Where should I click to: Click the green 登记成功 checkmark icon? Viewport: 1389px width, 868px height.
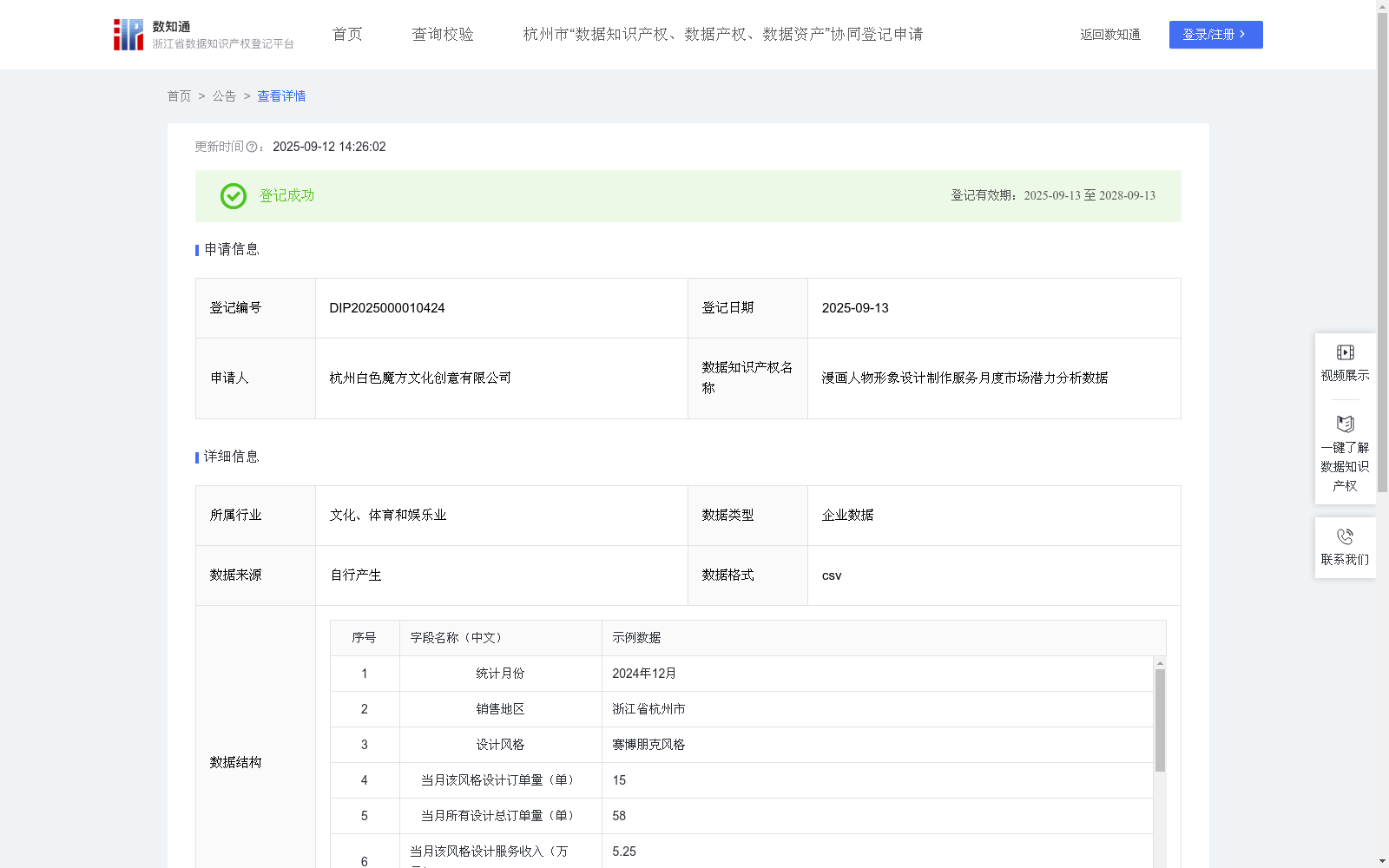pos(234,196)
